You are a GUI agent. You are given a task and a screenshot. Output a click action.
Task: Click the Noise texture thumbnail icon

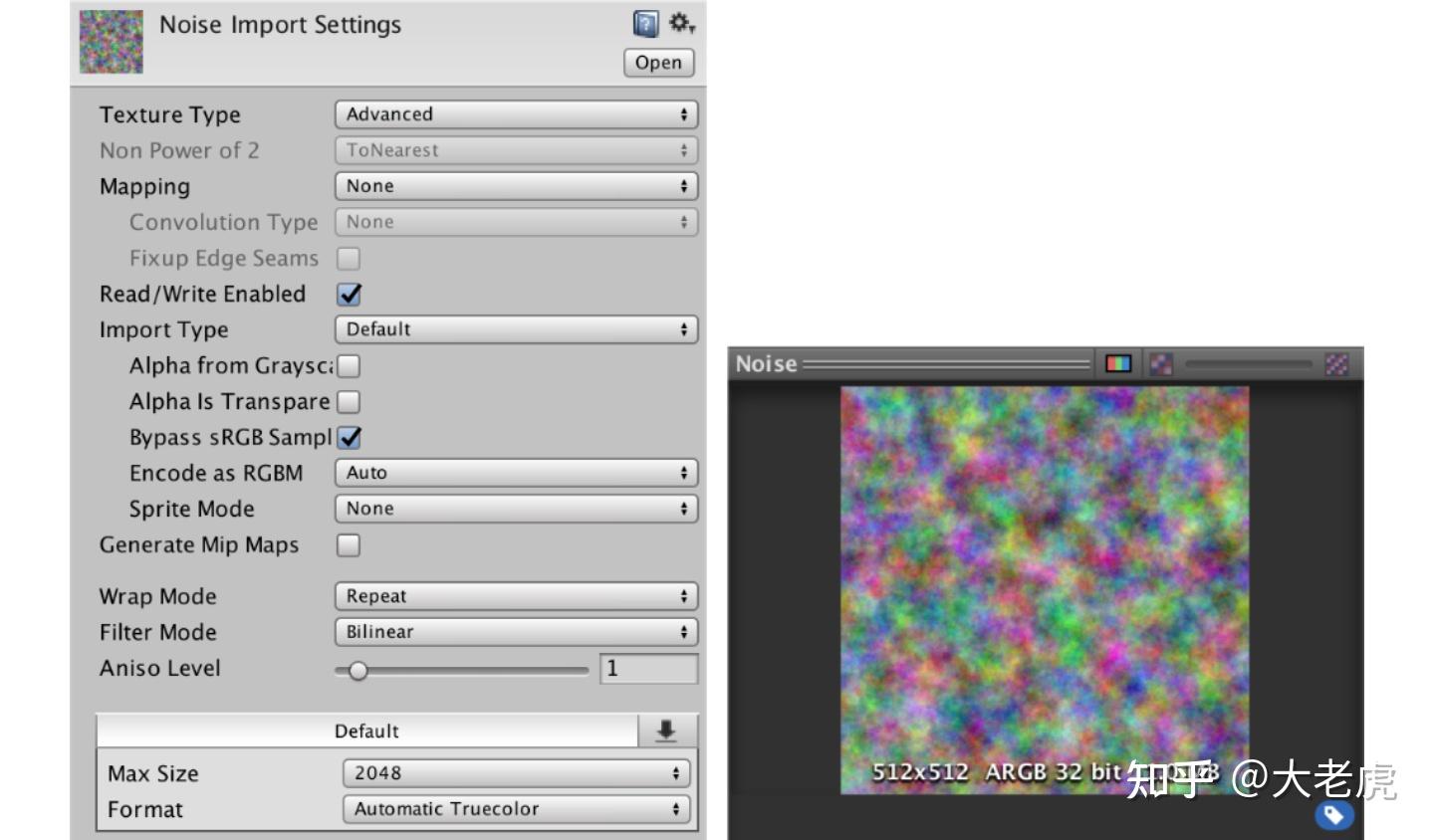click(x=112, y=42)
